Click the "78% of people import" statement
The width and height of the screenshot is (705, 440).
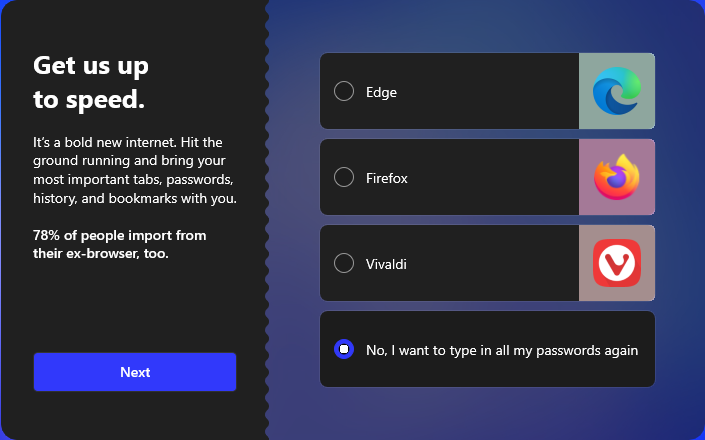tap(120, 244)
